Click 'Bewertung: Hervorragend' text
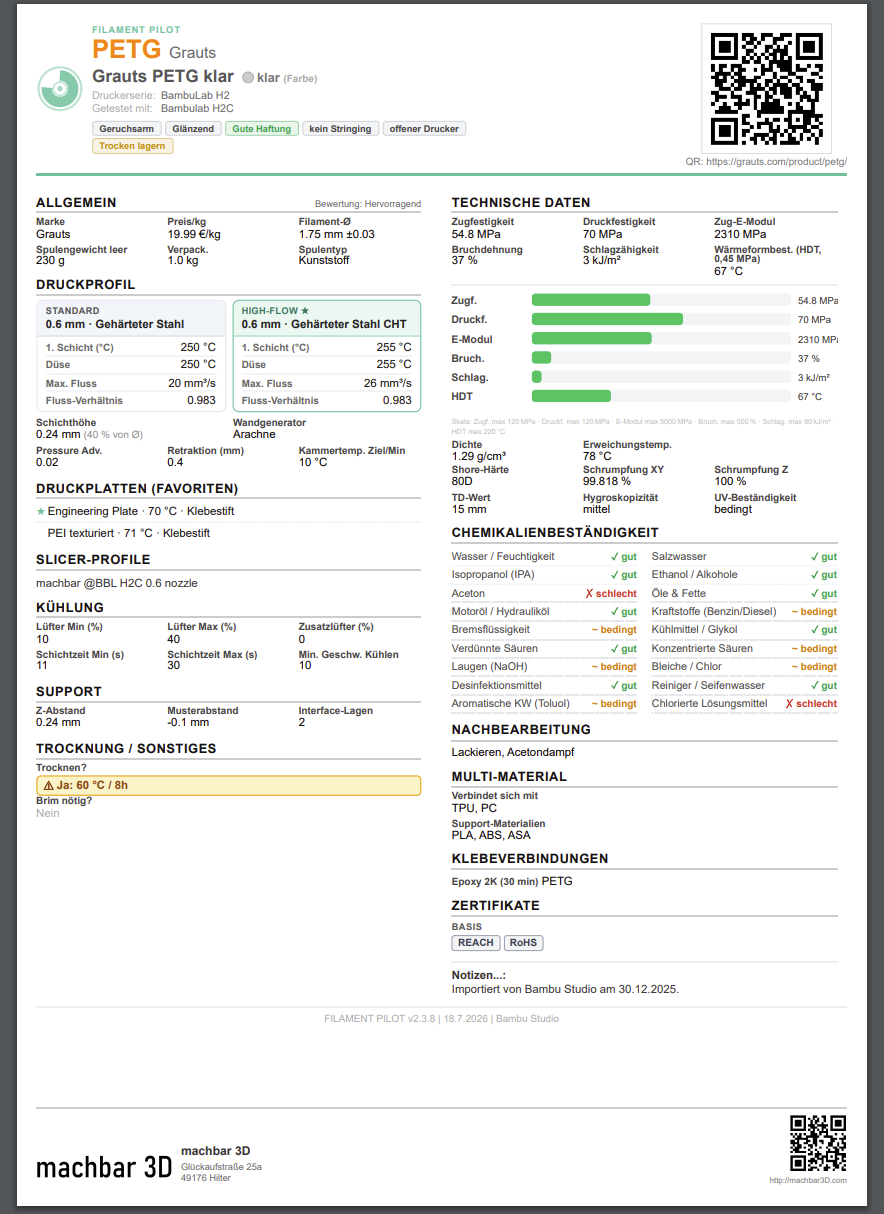This screenshot has width=884, height=1214. (x=368, y=203)
